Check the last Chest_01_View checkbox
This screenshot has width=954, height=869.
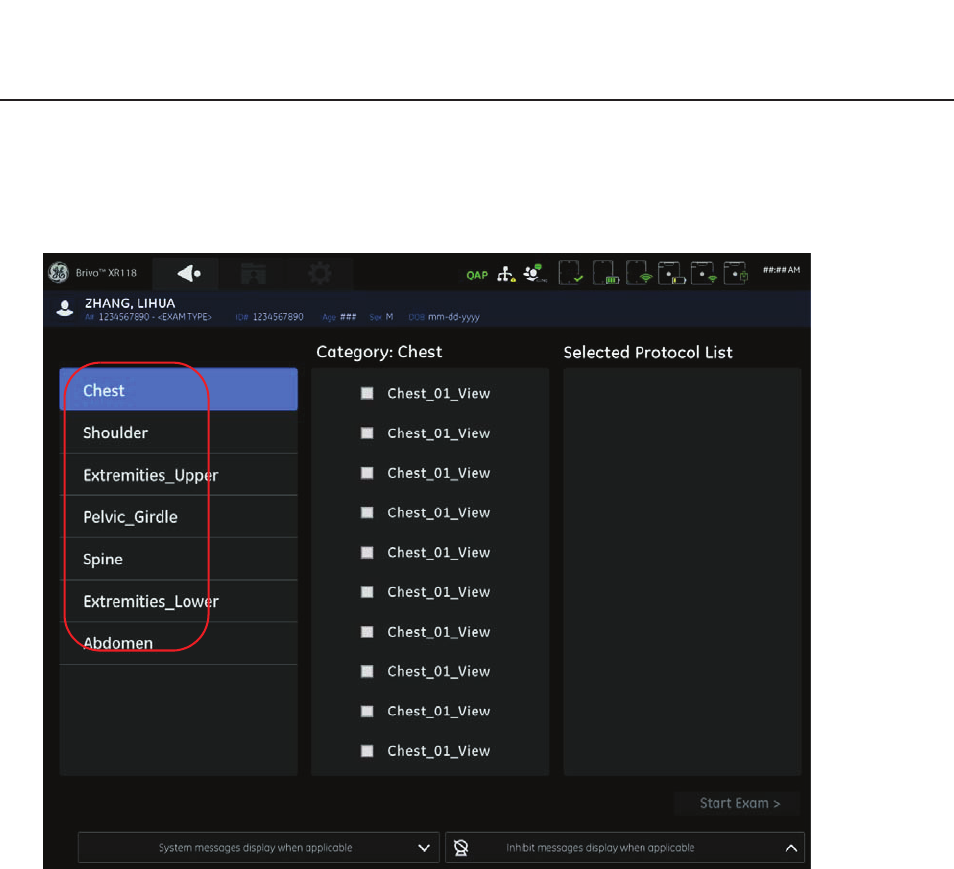(x=367, y=751)
